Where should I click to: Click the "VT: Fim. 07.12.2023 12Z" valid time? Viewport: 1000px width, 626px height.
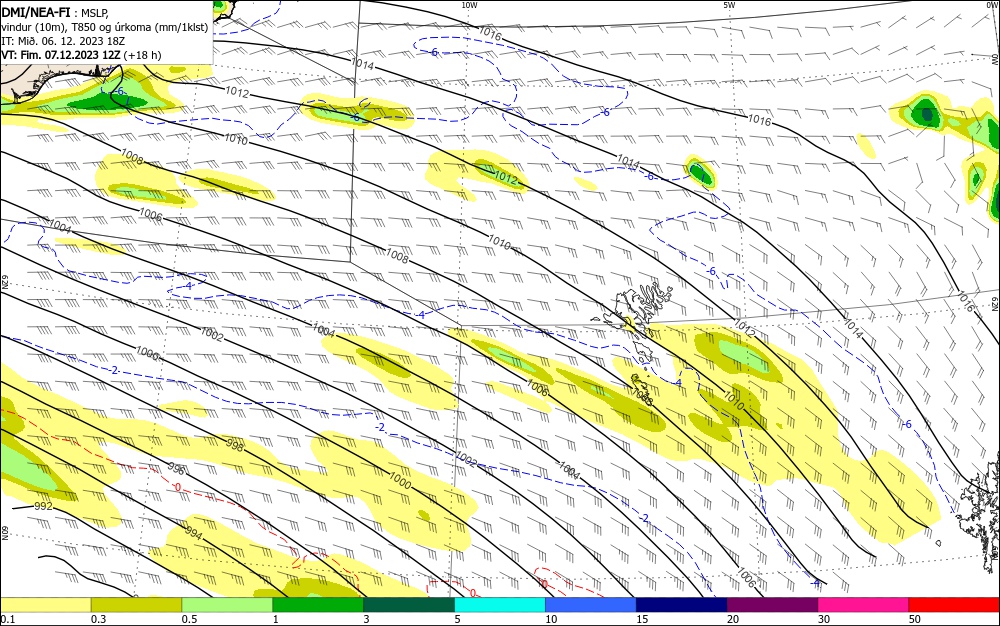61,55
